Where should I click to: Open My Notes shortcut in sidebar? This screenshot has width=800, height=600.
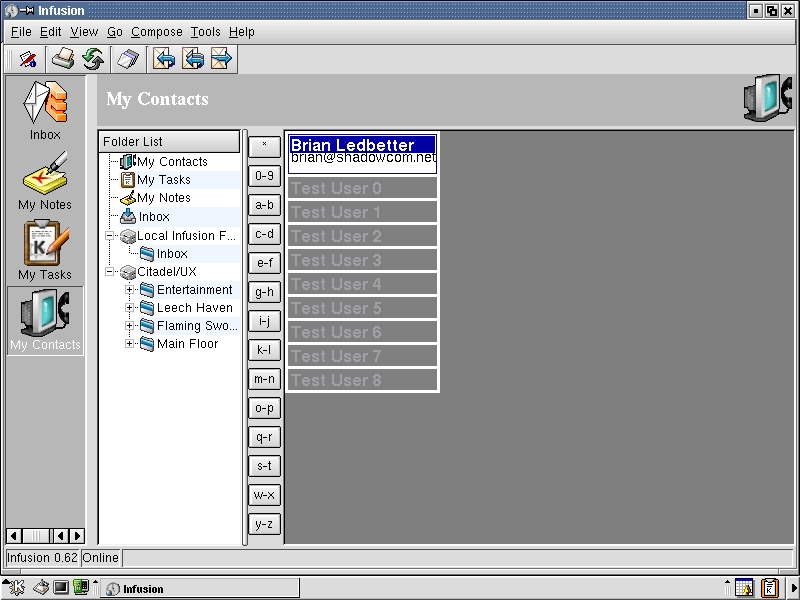tap(45, 181)
